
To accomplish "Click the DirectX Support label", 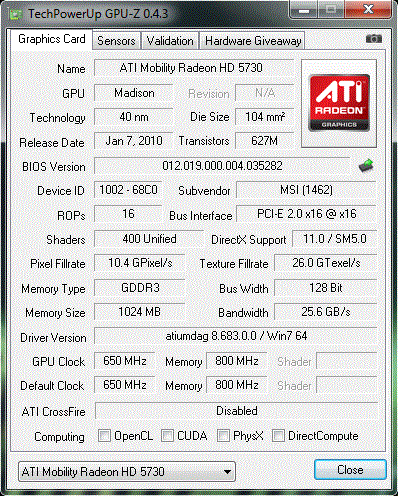I will point(249,240).
